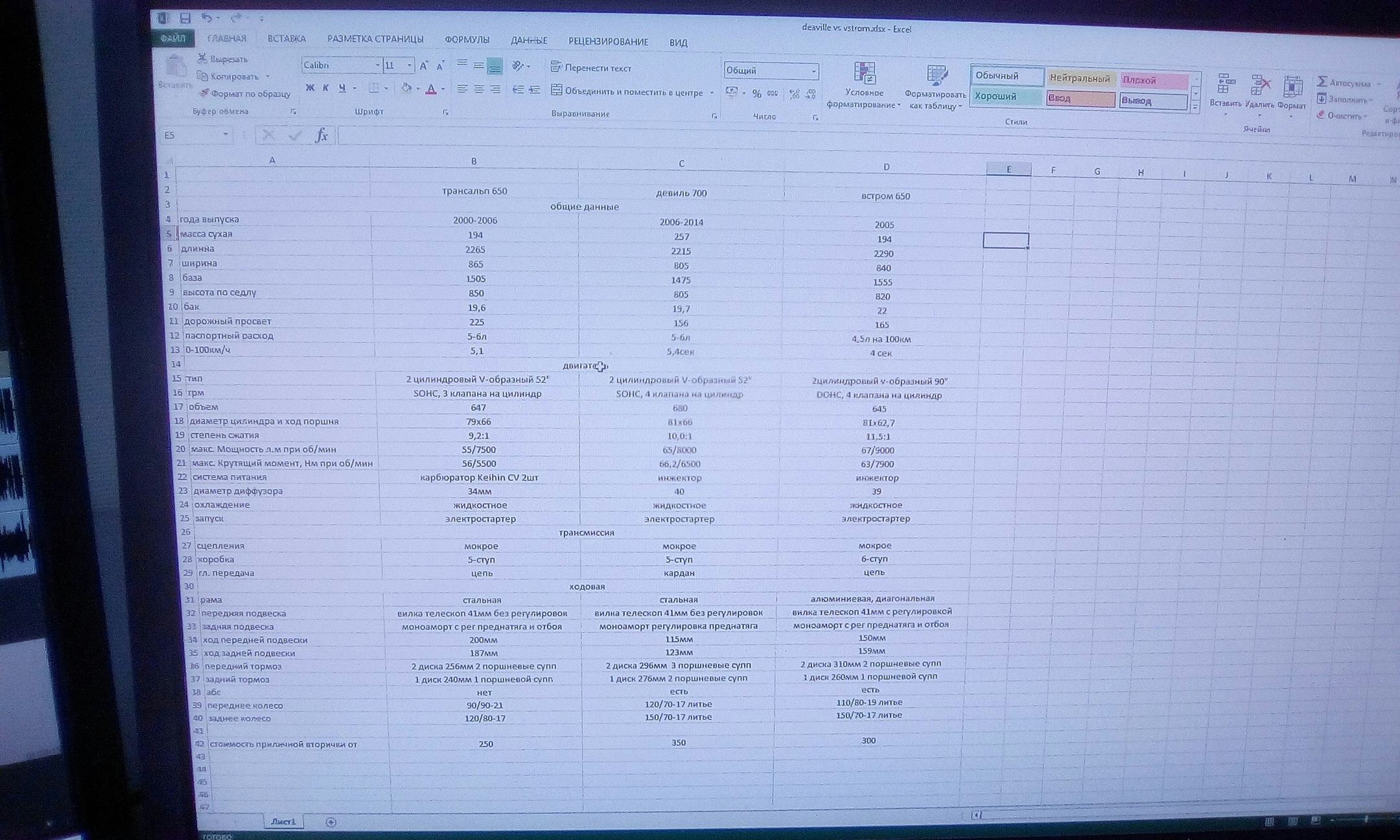
Task: Open the font color arrow dropdown
Action: pyautogui.click(x=443, y=89)
